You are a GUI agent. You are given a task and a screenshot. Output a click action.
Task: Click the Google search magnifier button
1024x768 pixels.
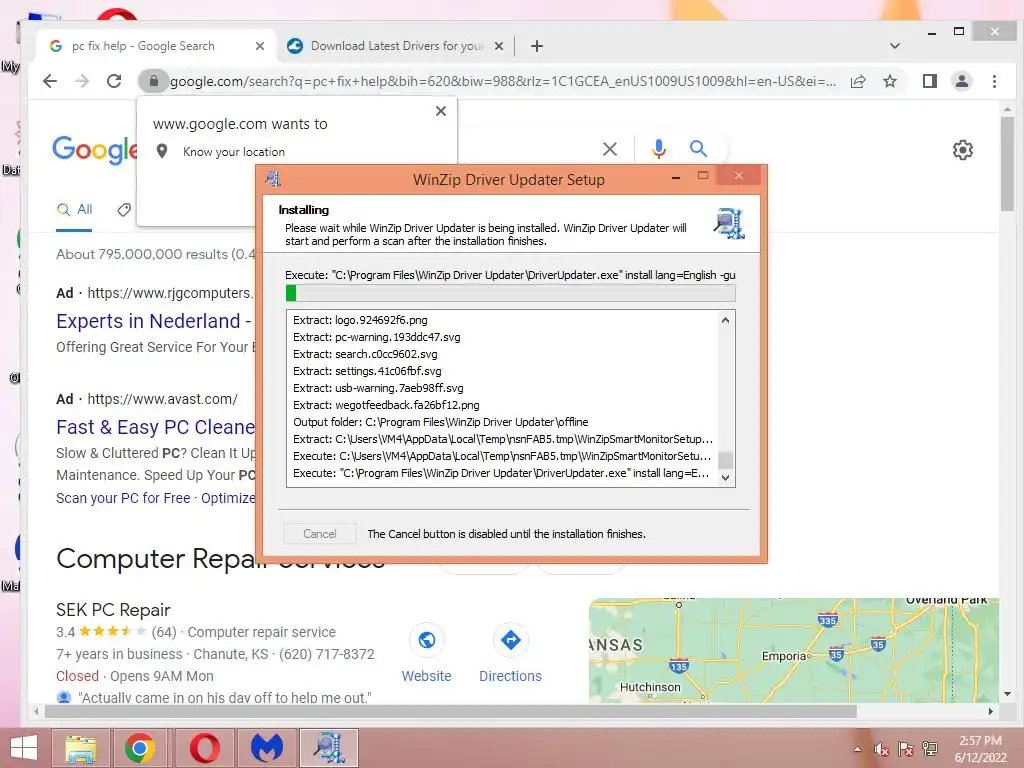(x=698, y=149)
